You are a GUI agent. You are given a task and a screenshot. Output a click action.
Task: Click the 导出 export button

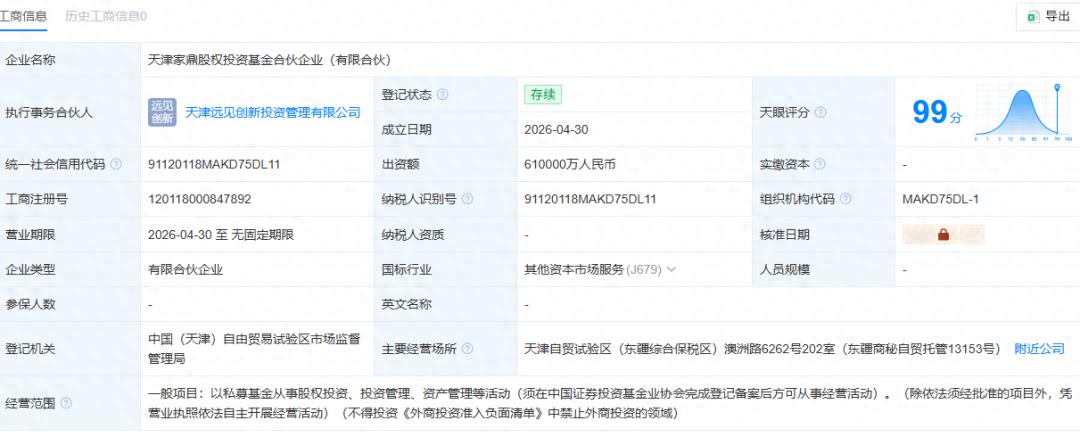click(x=1048, y=17)
